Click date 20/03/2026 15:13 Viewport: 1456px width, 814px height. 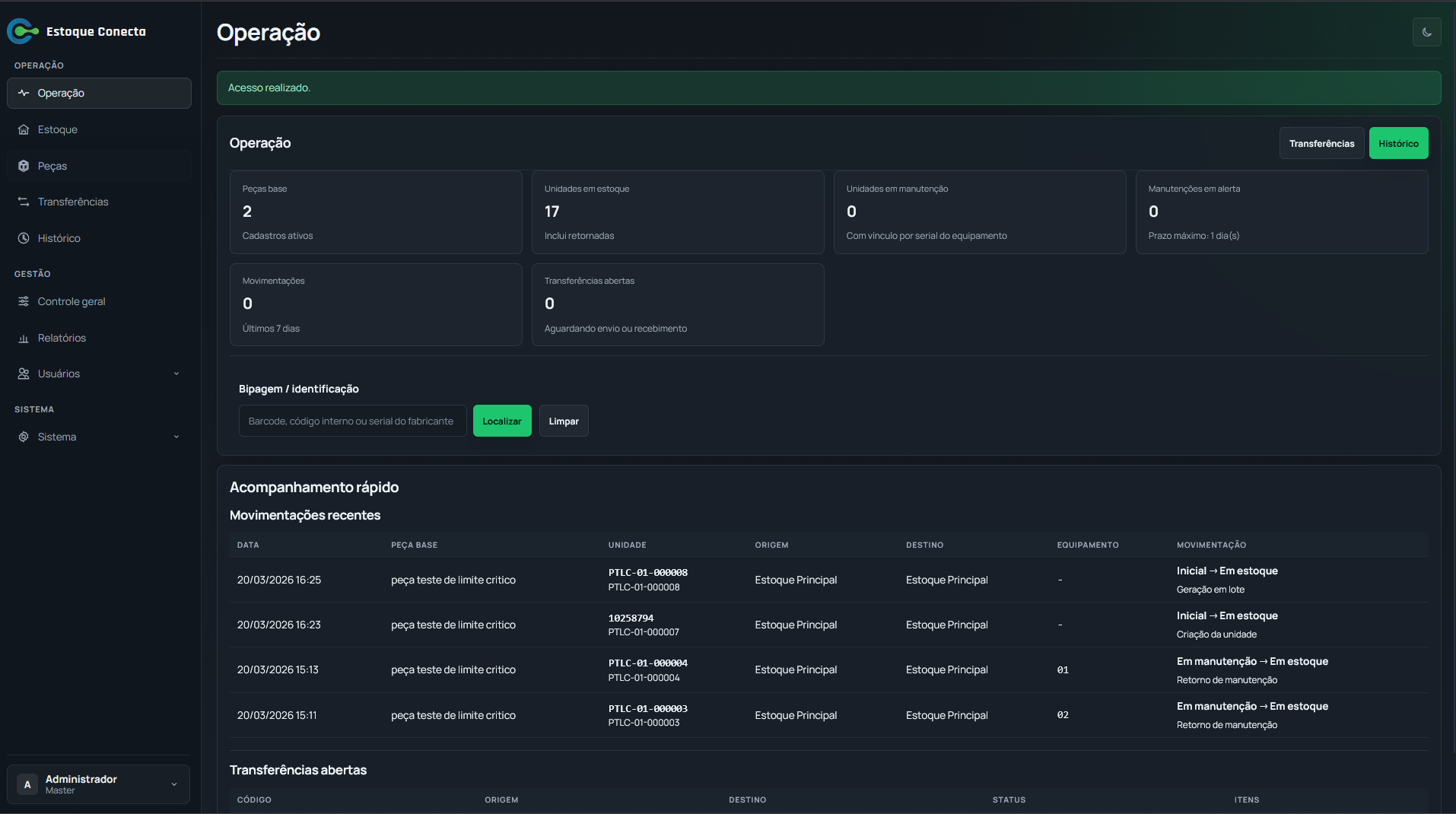pos(278,669)
